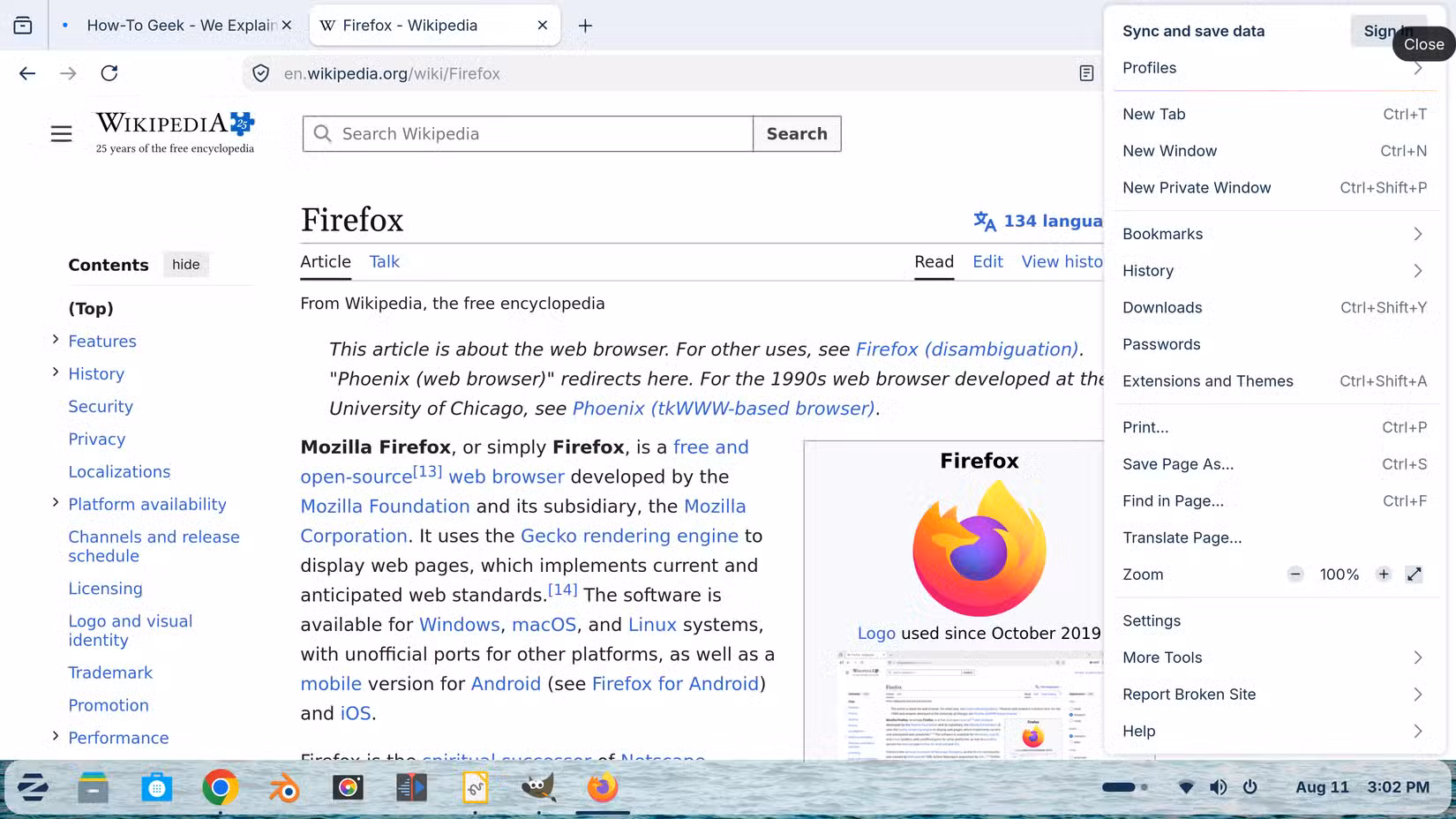Open Mozilla Foundation link
1456x819 pixels.
(385, 507)
